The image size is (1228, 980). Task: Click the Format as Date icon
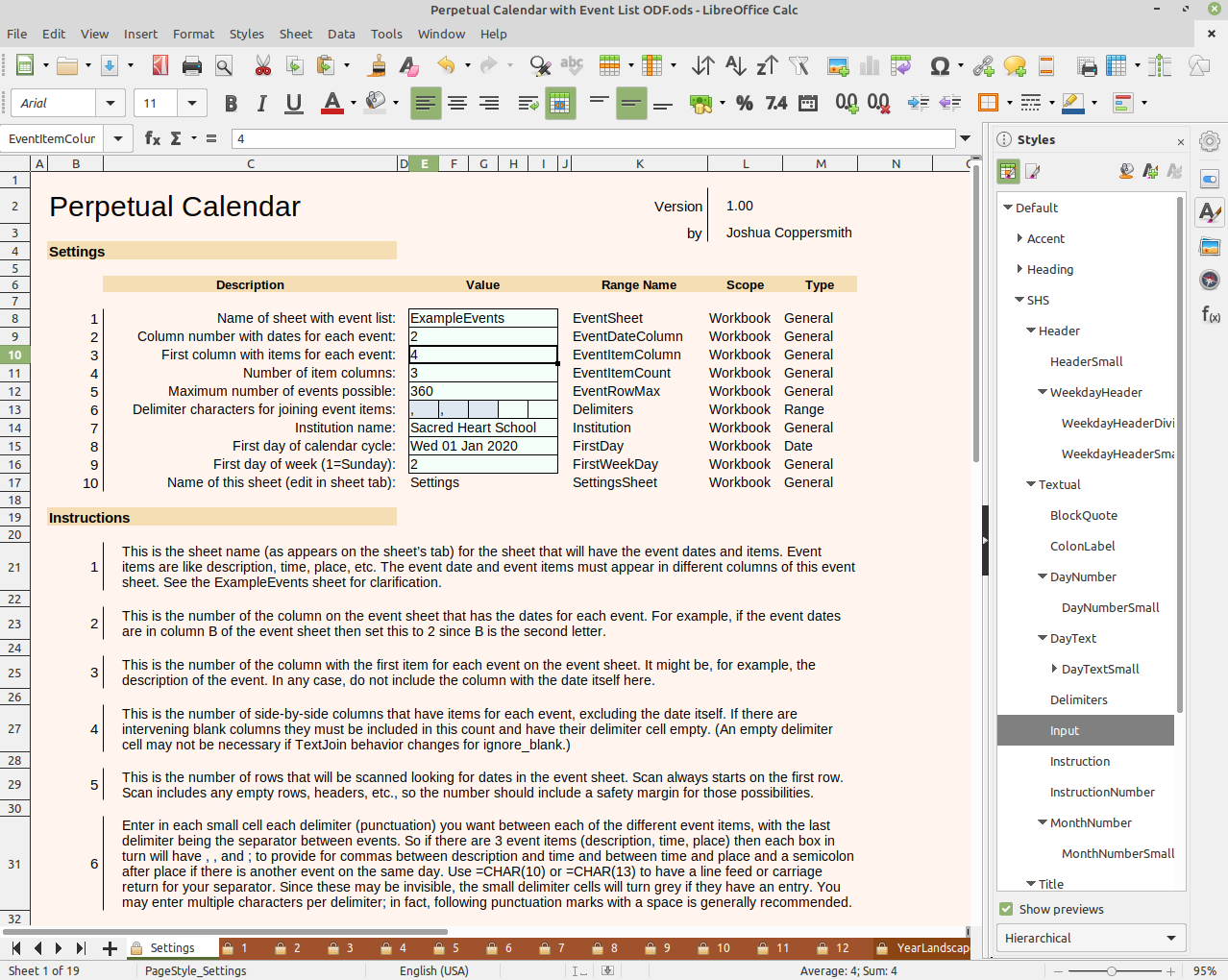click(x=808, y=103)
